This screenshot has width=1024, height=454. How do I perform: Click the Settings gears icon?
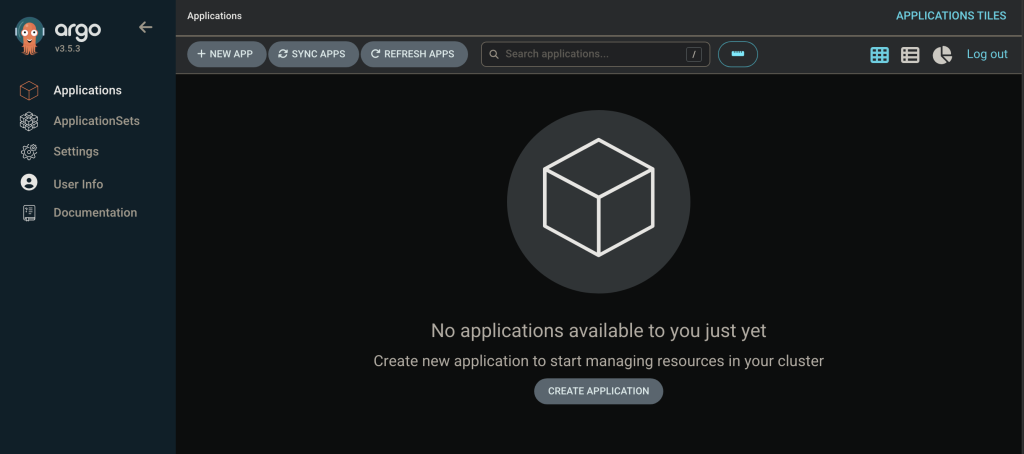coord(29,152)
